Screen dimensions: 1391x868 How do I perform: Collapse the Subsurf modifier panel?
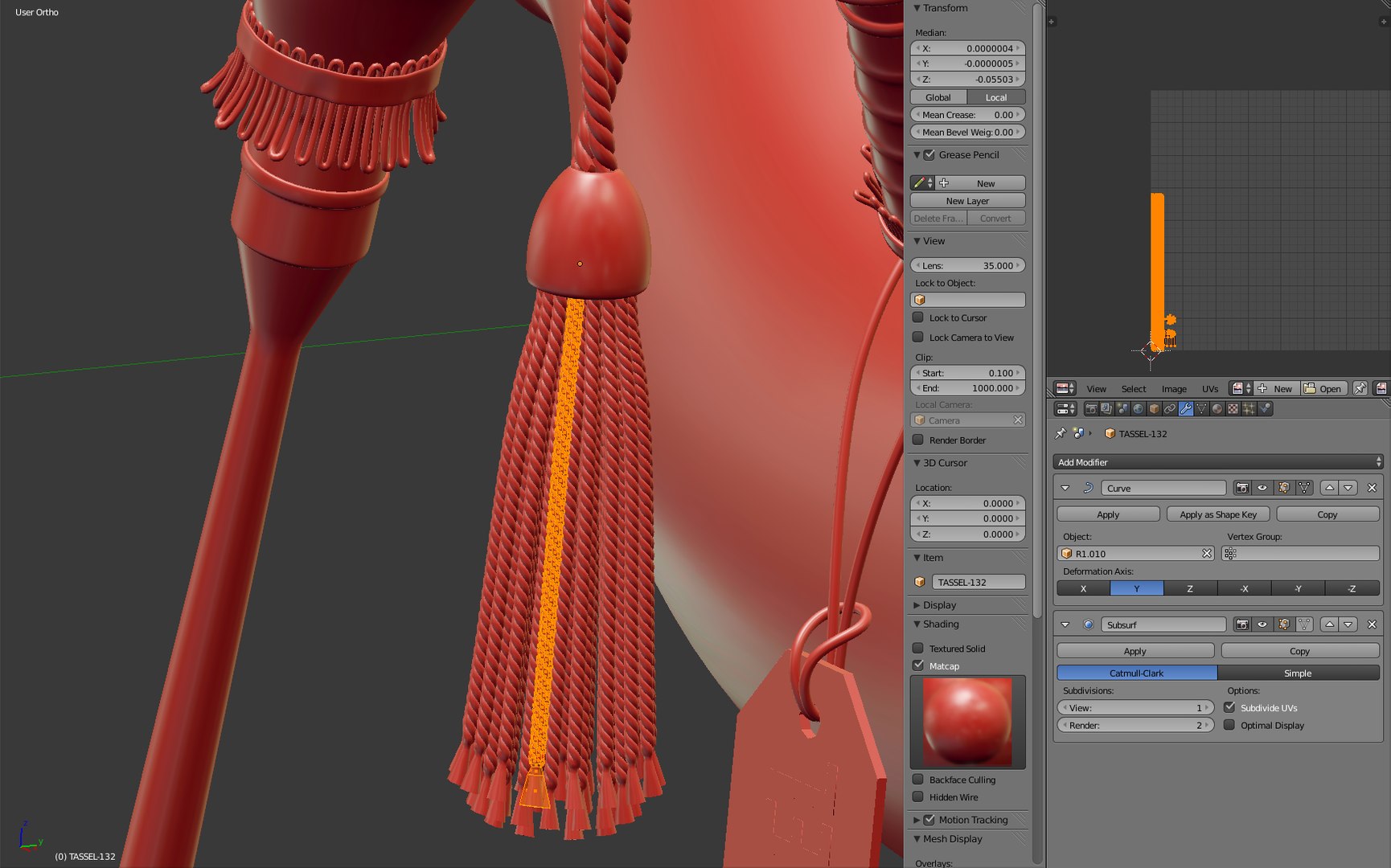click(1065, 624)
